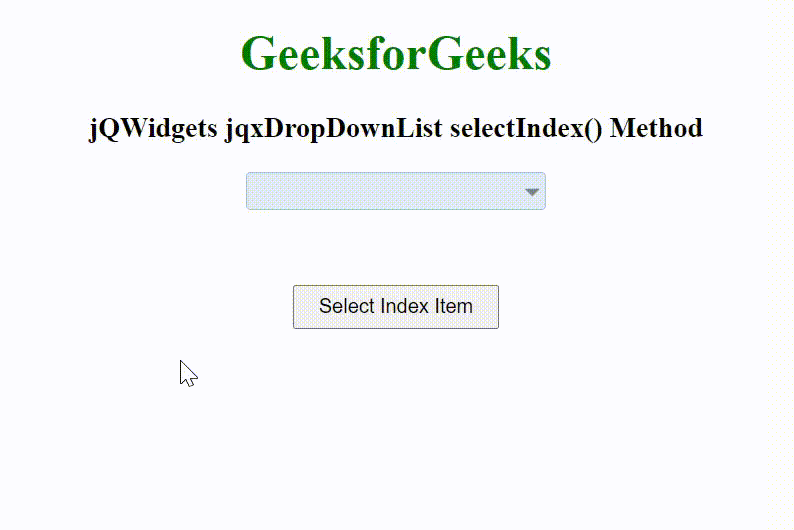Click the dropdown arrow icon
This screenshot has width=794, height=530.
click(532, 192)
